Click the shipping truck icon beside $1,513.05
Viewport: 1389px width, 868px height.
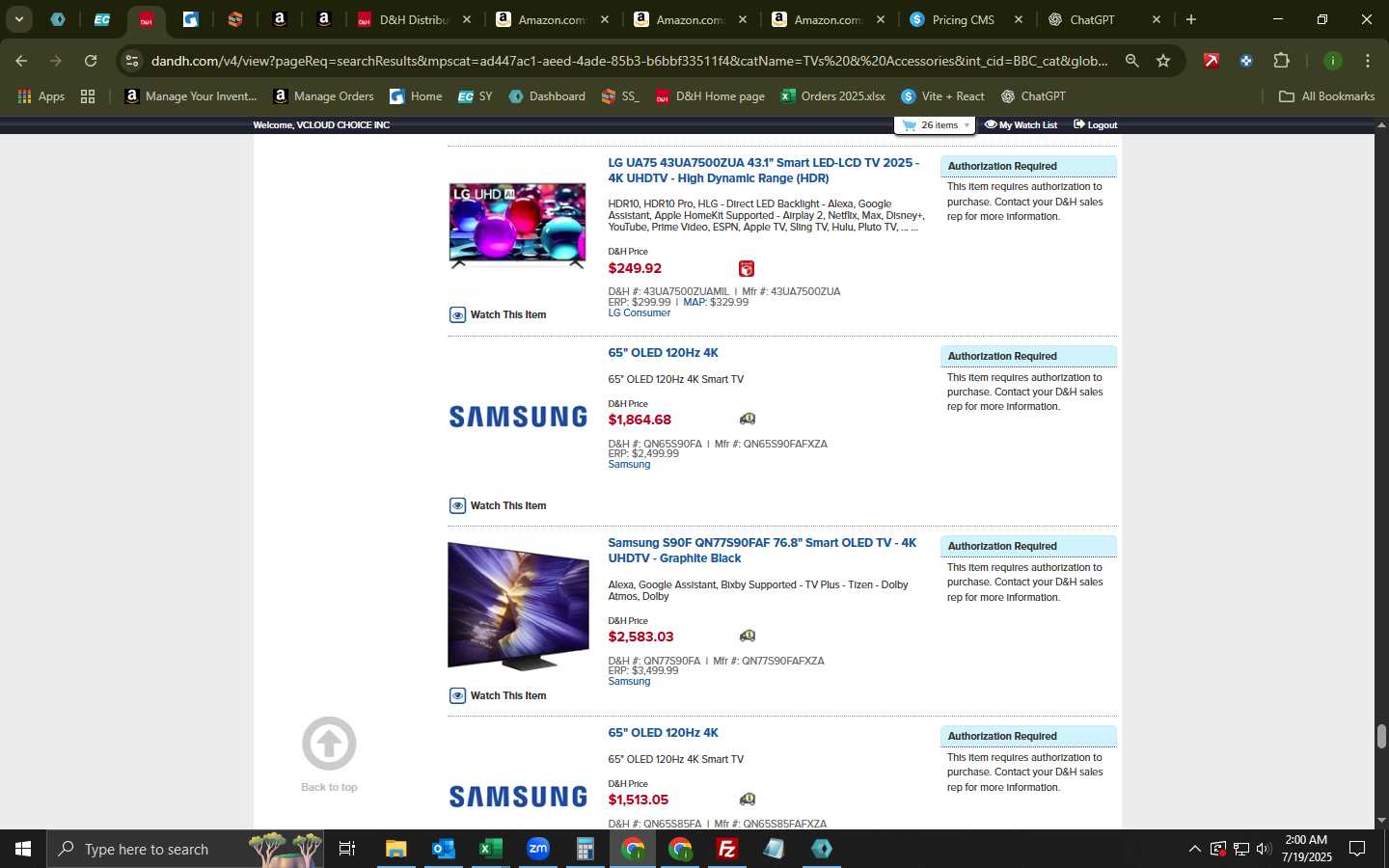748,799
